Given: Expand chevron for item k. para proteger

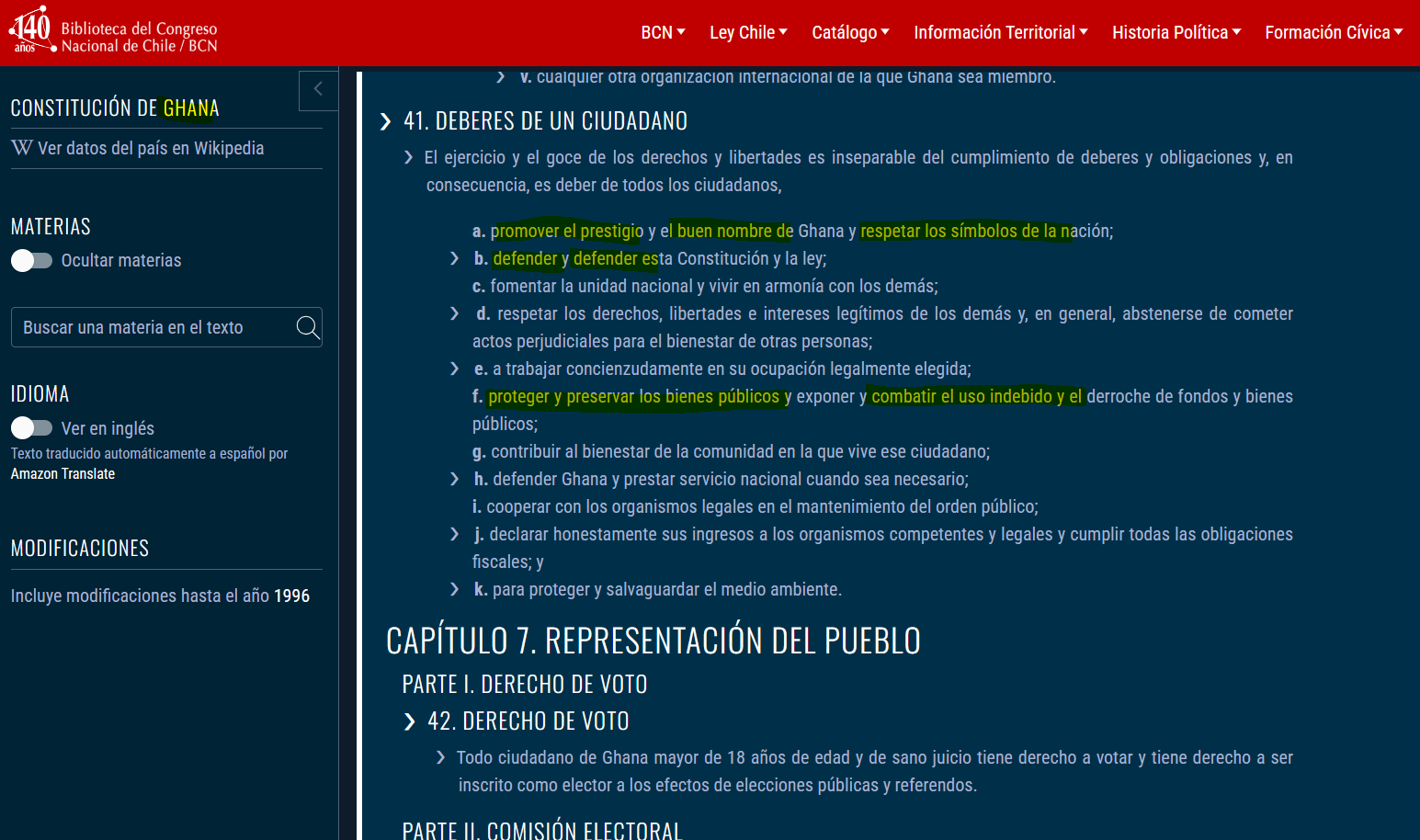Looking at the screenshot, I should point(454,589).
